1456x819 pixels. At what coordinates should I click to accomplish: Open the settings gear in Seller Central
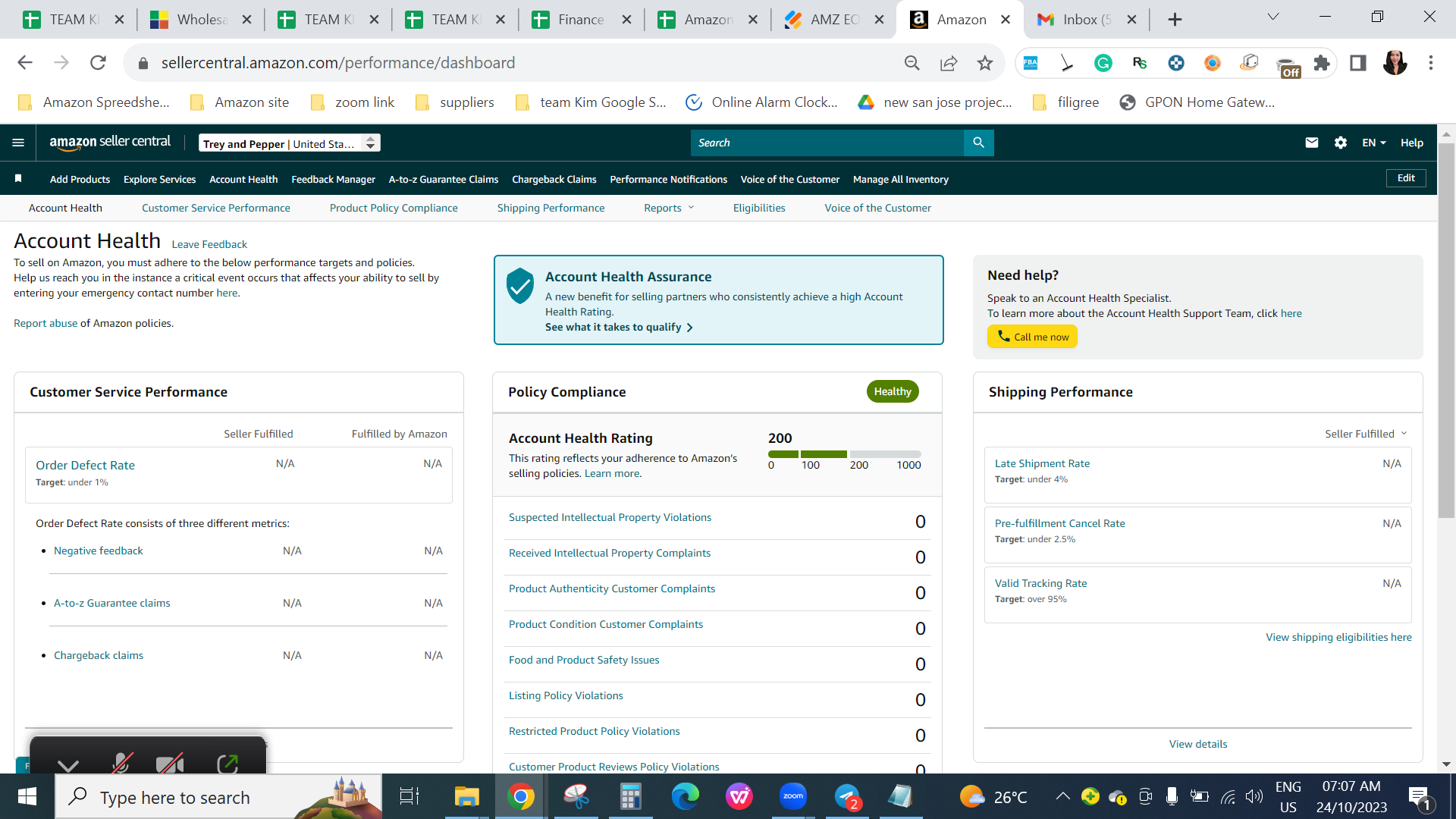point(1341,143)
